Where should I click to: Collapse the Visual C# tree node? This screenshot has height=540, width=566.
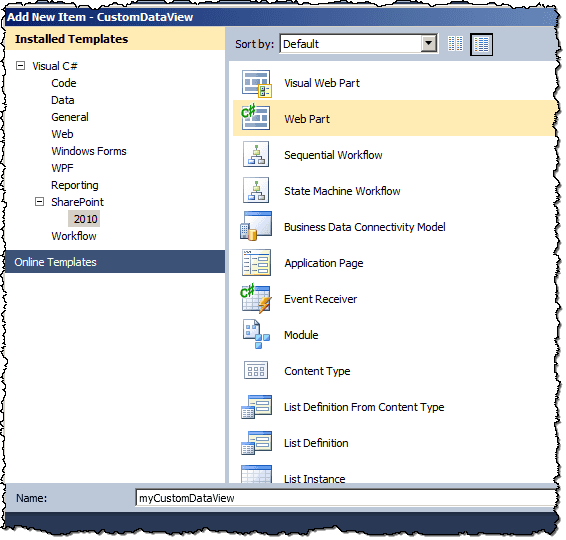point(21,66)
